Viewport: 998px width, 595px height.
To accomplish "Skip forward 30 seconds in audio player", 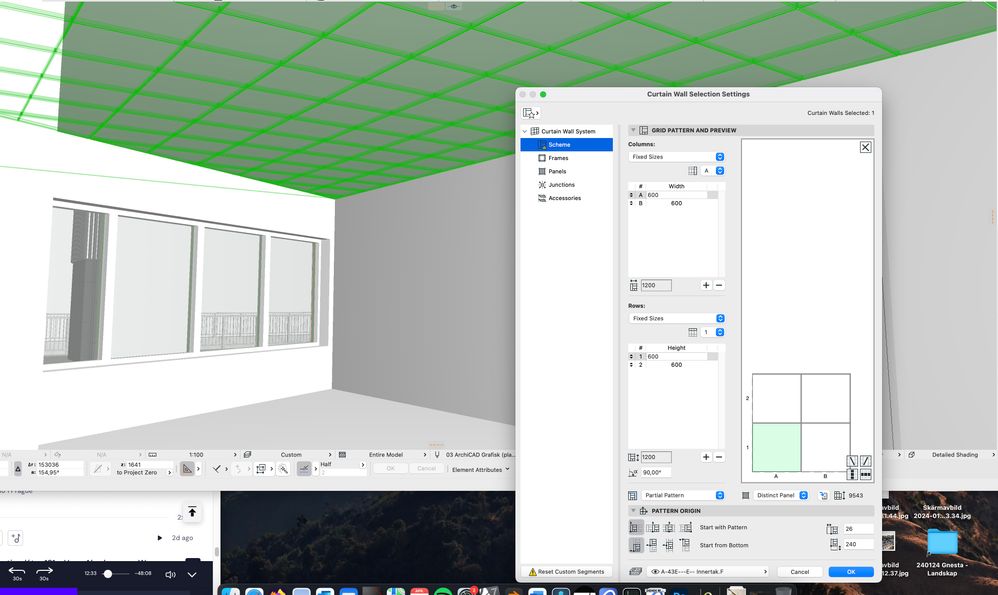I will click(44, 573).
